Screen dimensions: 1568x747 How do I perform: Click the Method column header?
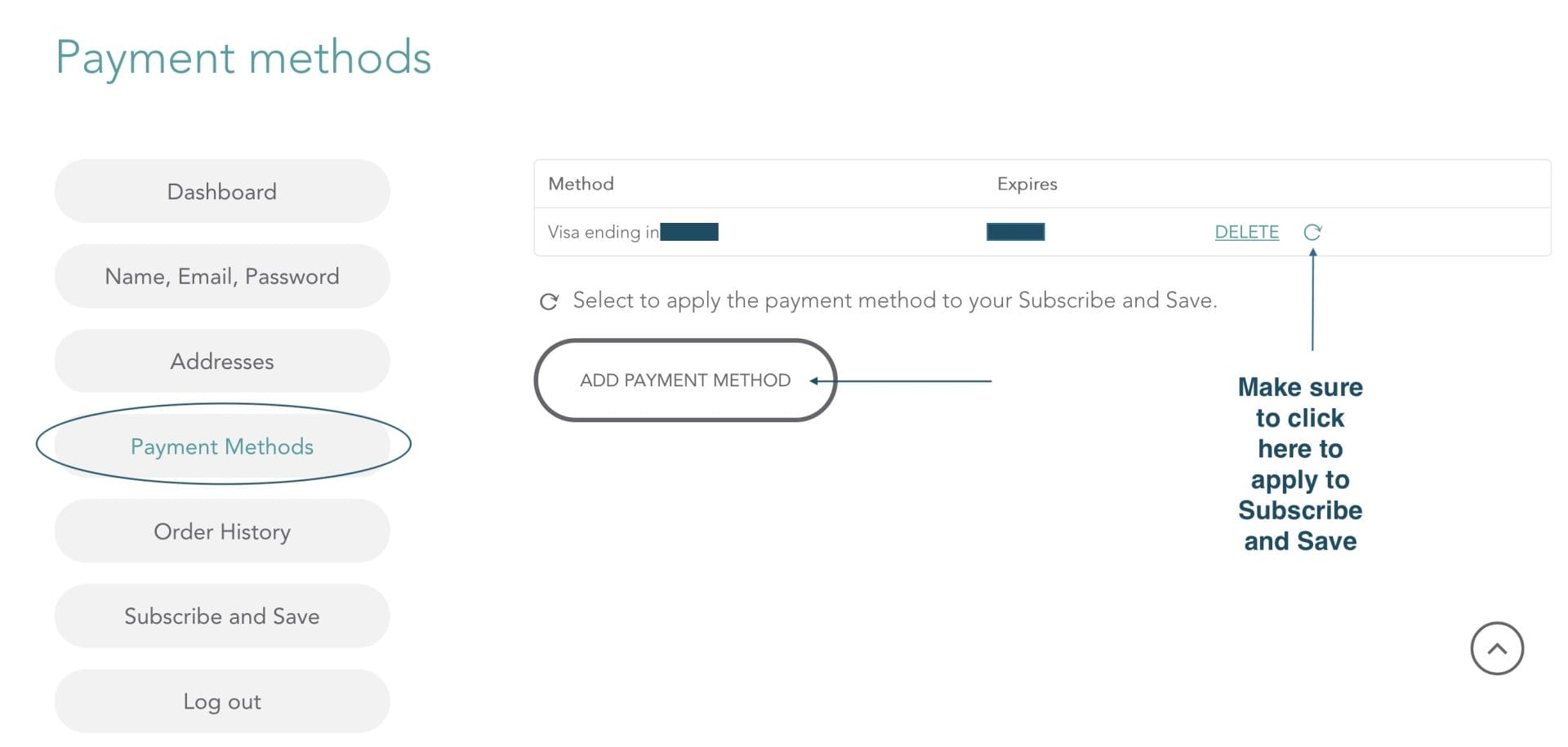(x=581, y=184)
